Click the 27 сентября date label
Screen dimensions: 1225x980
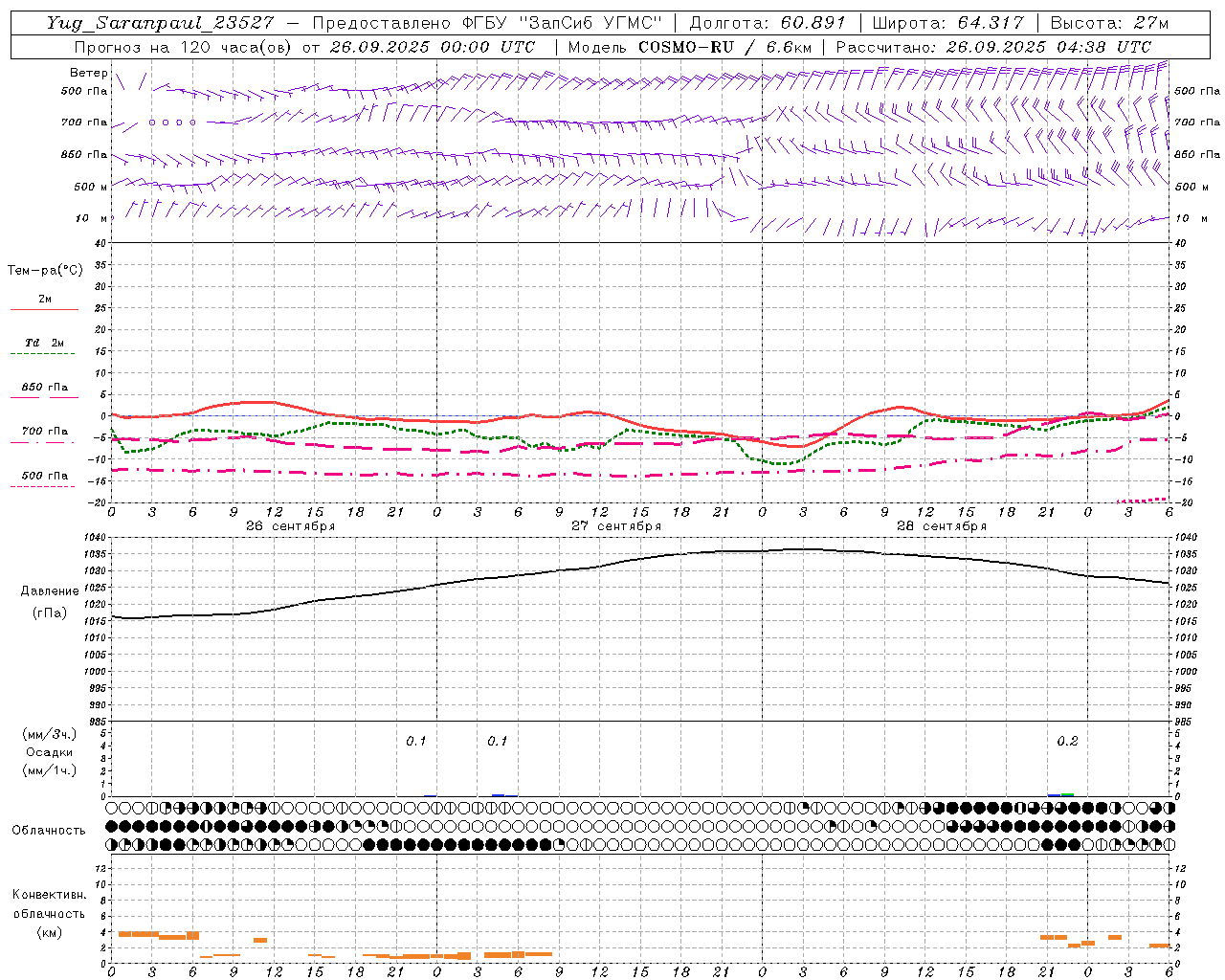click(615, 526)
